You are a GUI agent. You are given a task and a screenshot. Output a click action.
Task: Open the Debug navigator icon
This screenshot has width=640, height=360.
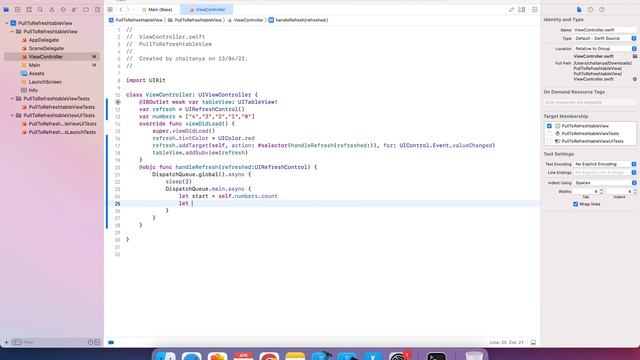click(x=74, y=9)
